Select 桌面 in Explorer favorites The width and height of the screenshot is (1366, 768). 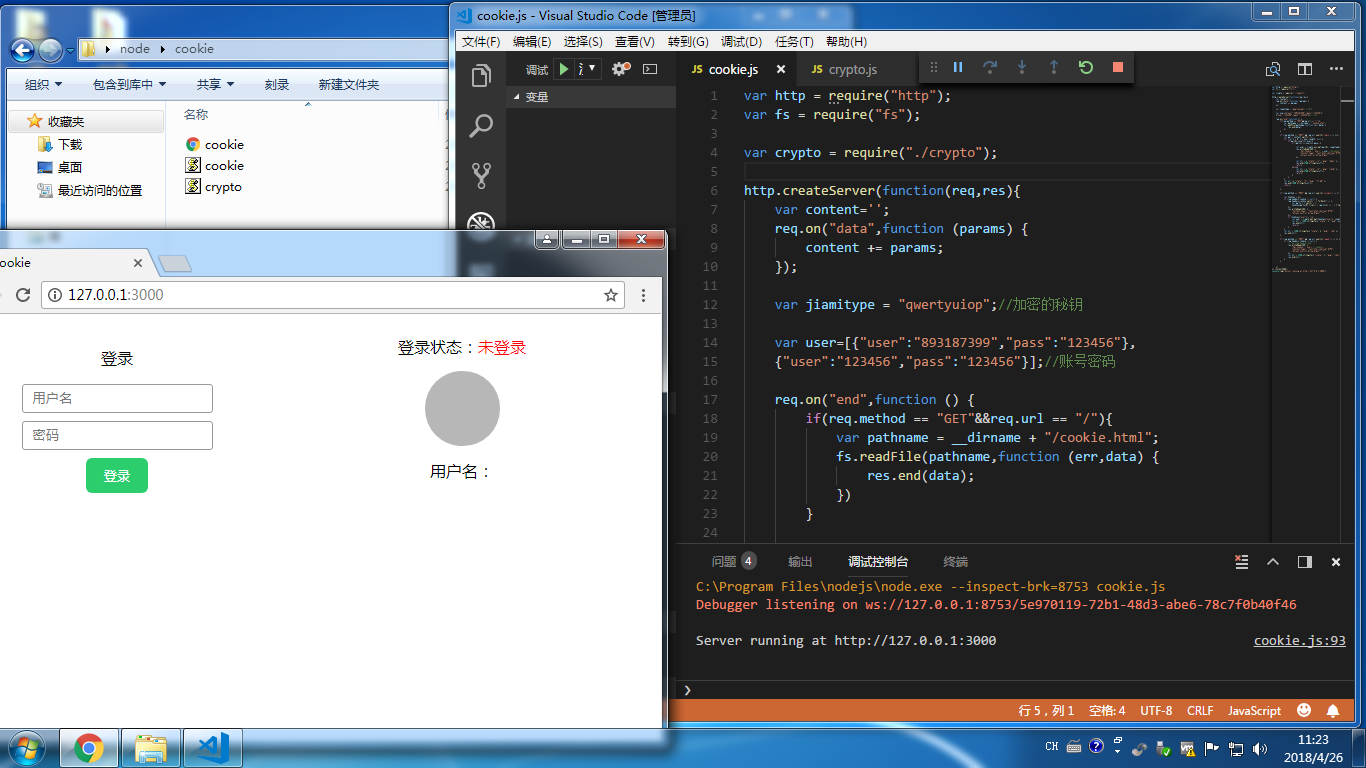[69, 168]
